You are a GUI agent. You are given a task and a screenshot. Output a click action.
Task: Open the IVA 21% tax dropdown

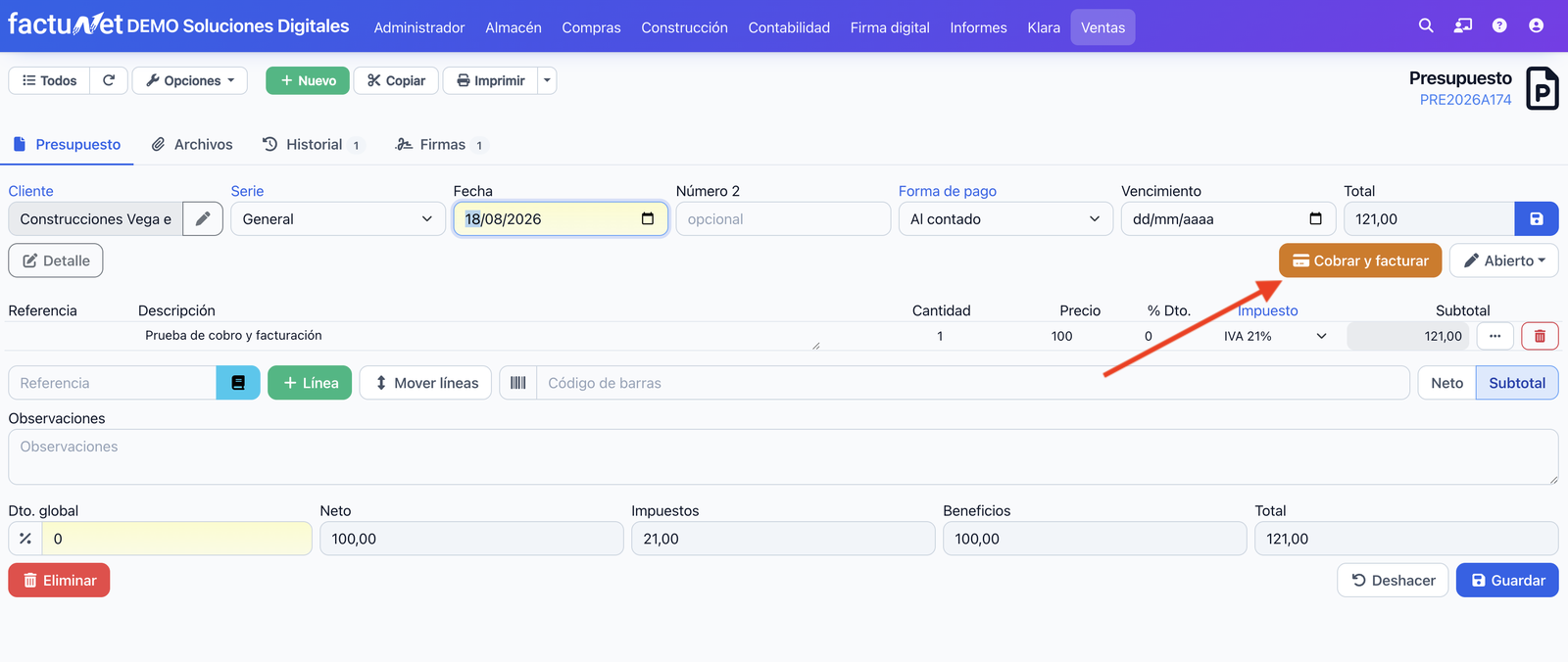(1275, 336)
